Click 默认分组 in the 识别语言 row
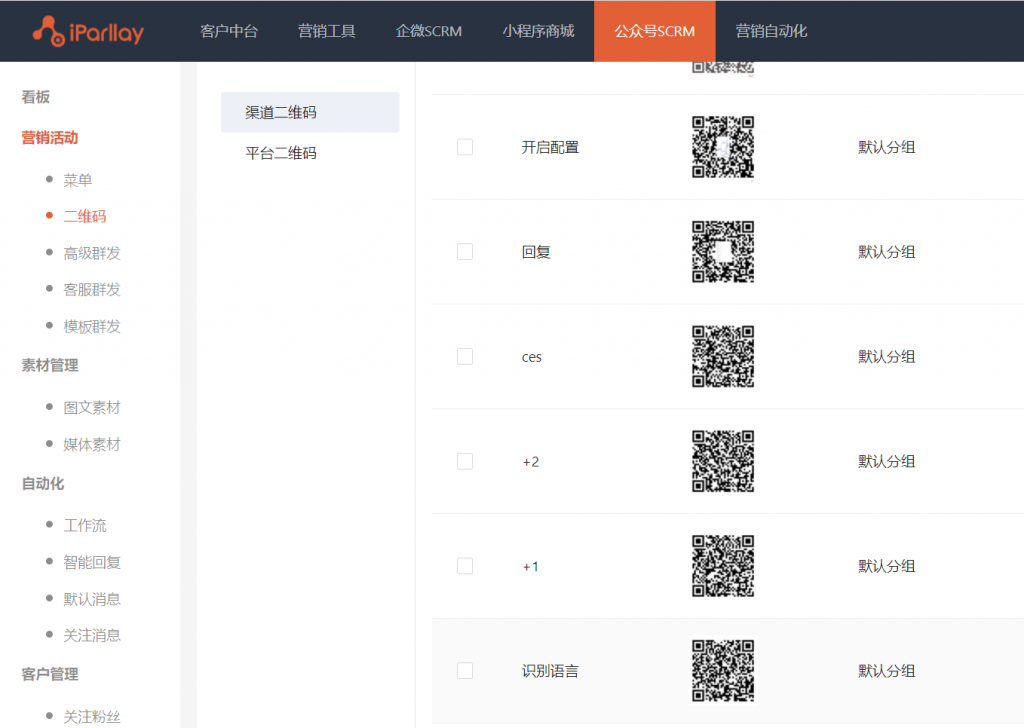The image size is (1024, 728). click(x=886, y=671)
